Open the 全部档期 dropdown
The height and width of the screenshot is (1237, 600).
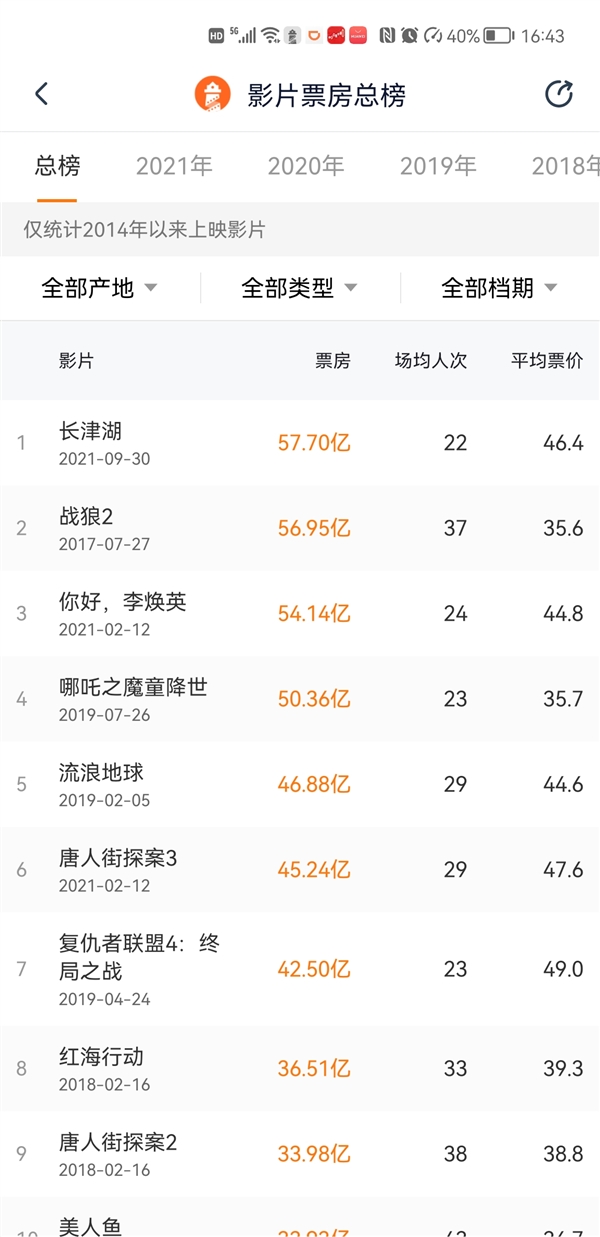click(499, 289)
